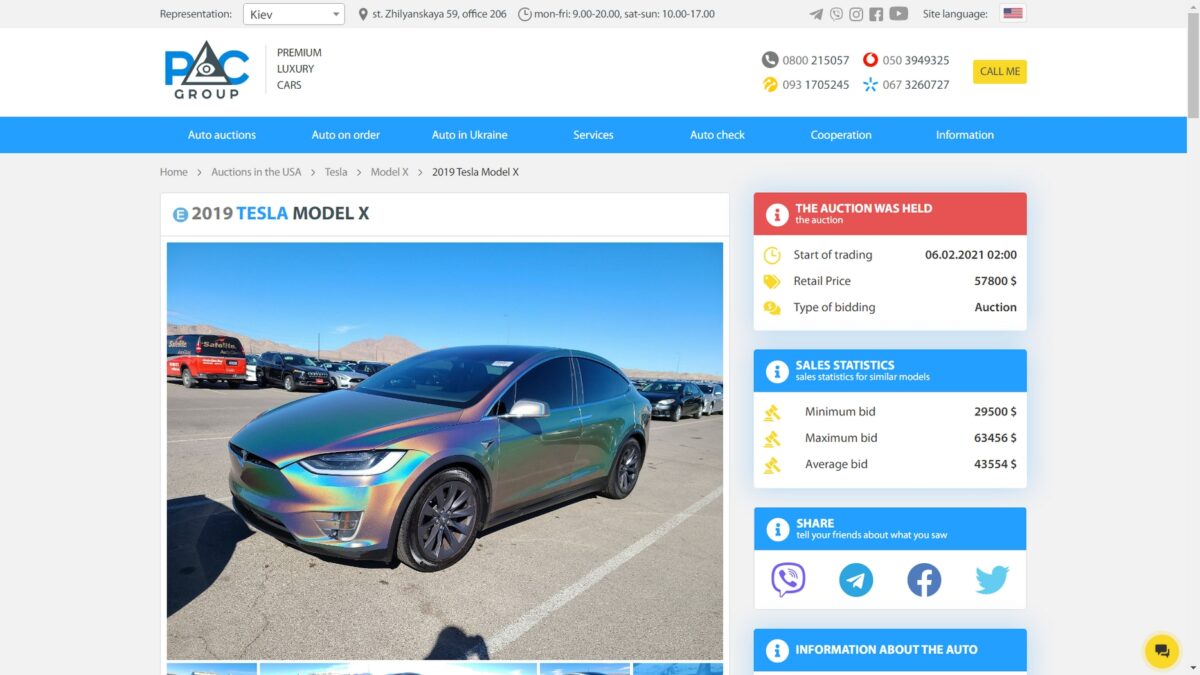Share via Telegram round icon

pyautogui.click(x=856, y=580)
